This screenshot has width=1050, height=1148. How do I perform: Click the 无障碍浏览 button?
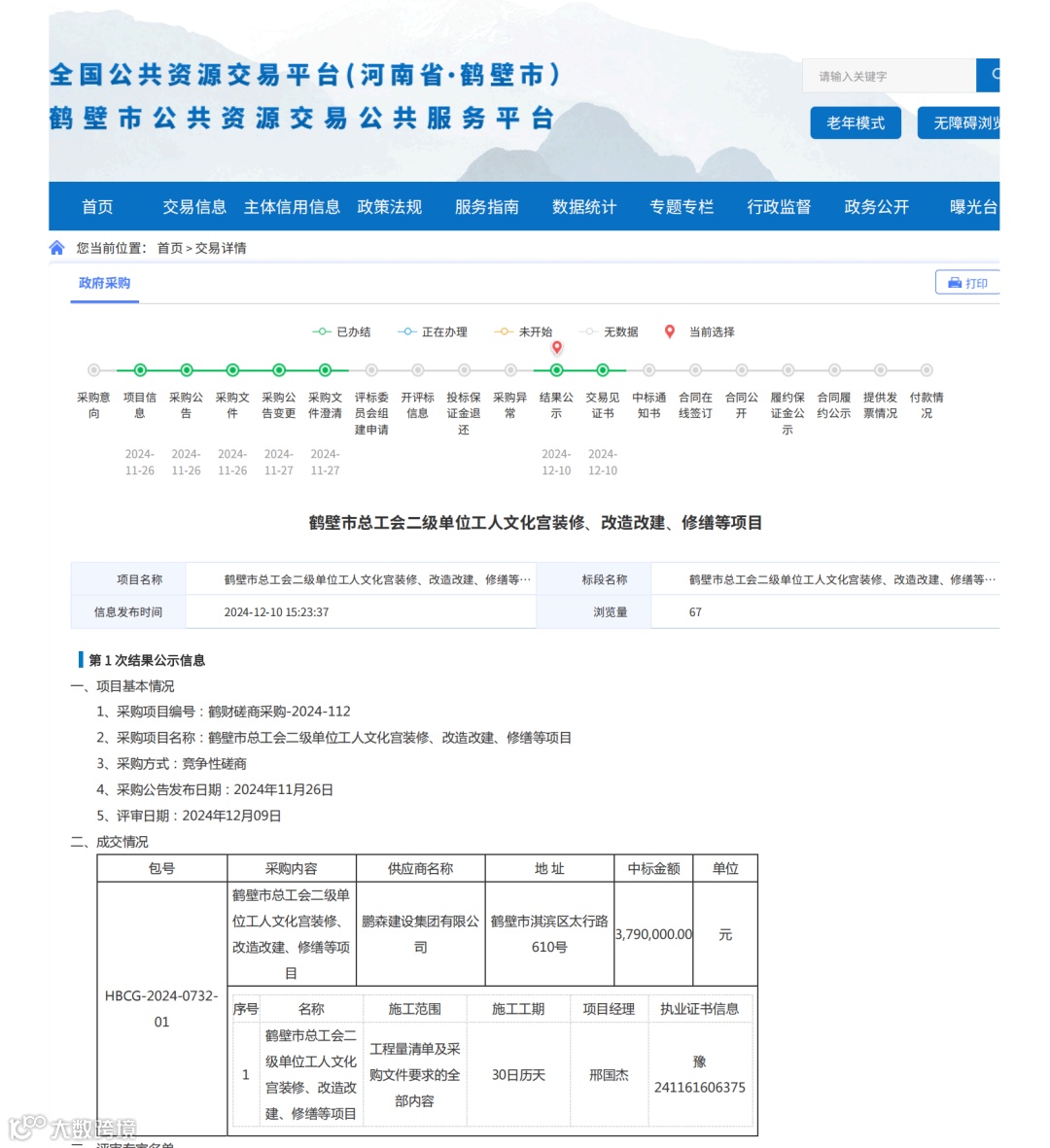click(x=959, y=123)
